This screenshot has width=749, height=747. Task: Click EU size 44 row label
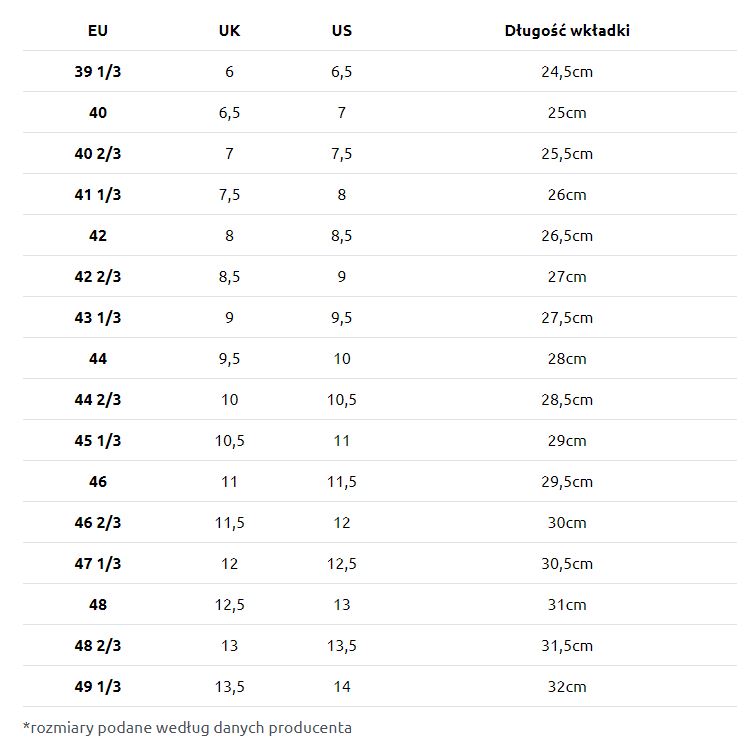tap(98, 359)
